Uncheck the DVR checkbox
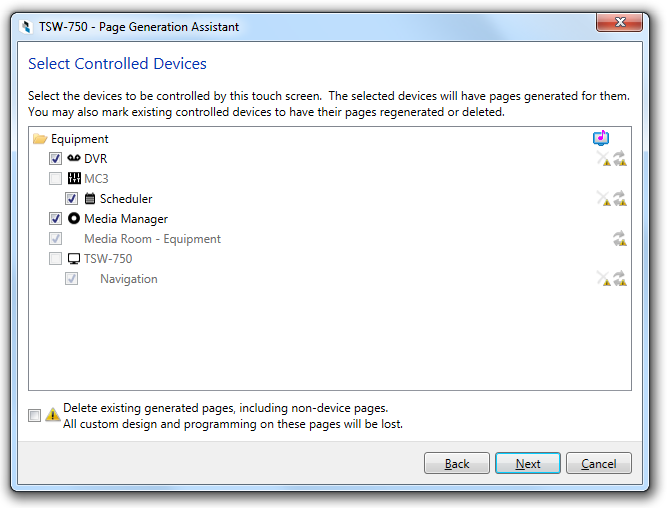This screenshot has height=508, width=670. point(55,159)
